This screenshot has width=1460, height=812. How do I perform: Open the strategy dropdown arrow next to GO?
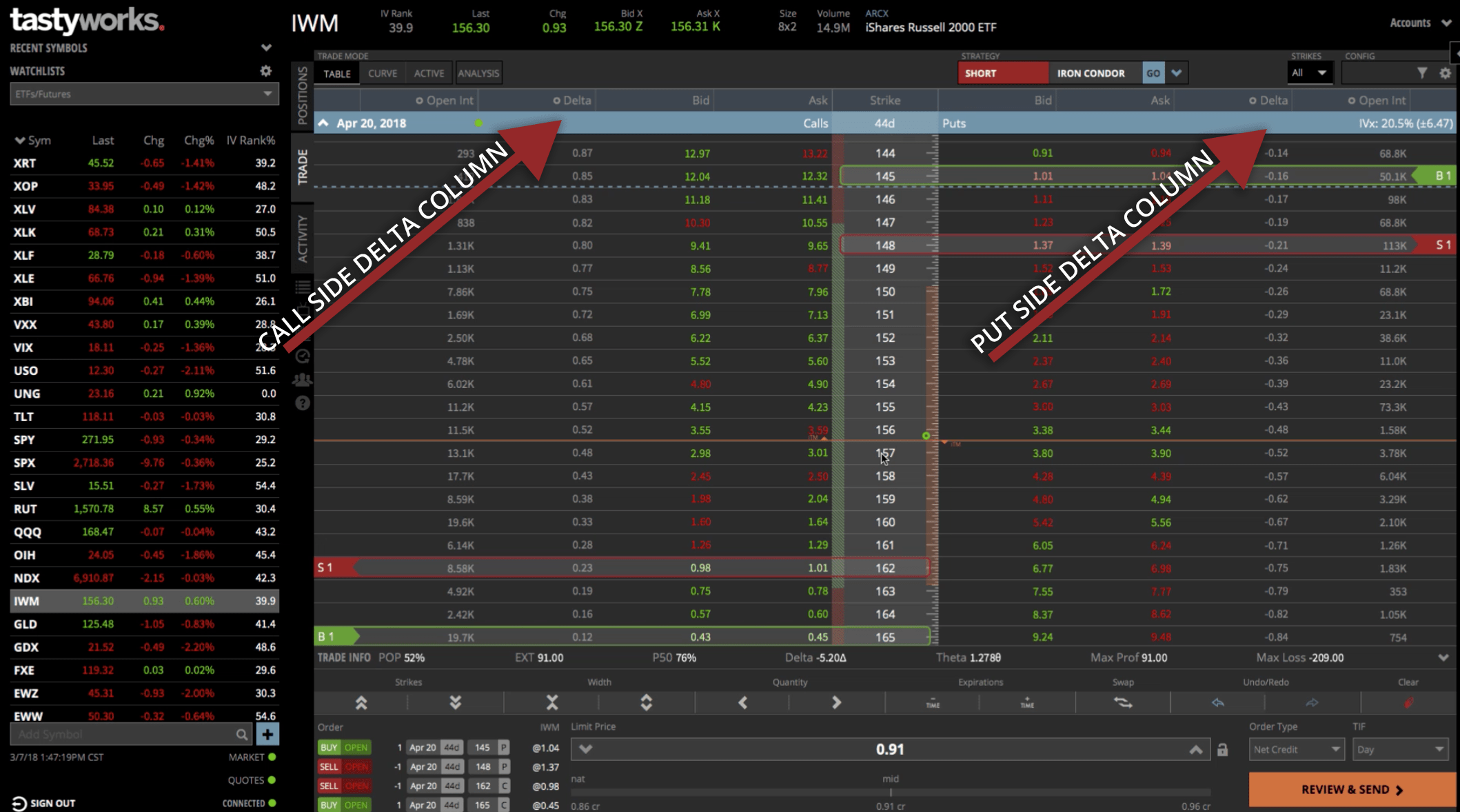click(1176, 73)
